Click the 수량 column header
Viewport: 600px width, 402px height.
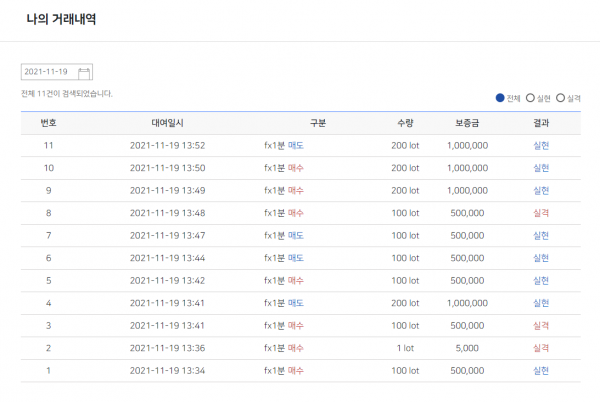click(x=405, y=123)
